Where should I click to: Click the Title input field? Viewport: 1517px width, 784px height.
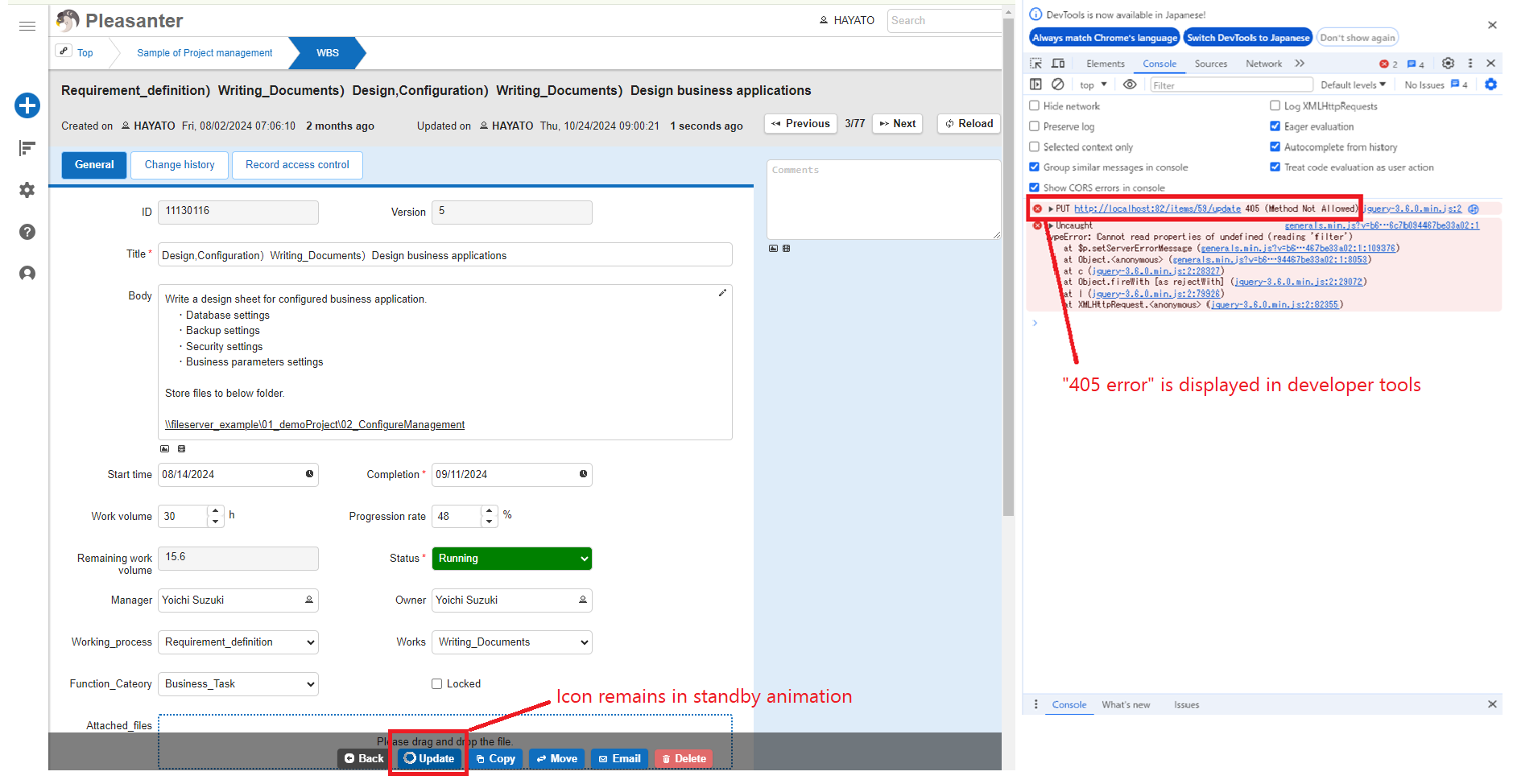click(x=444, y=255)
